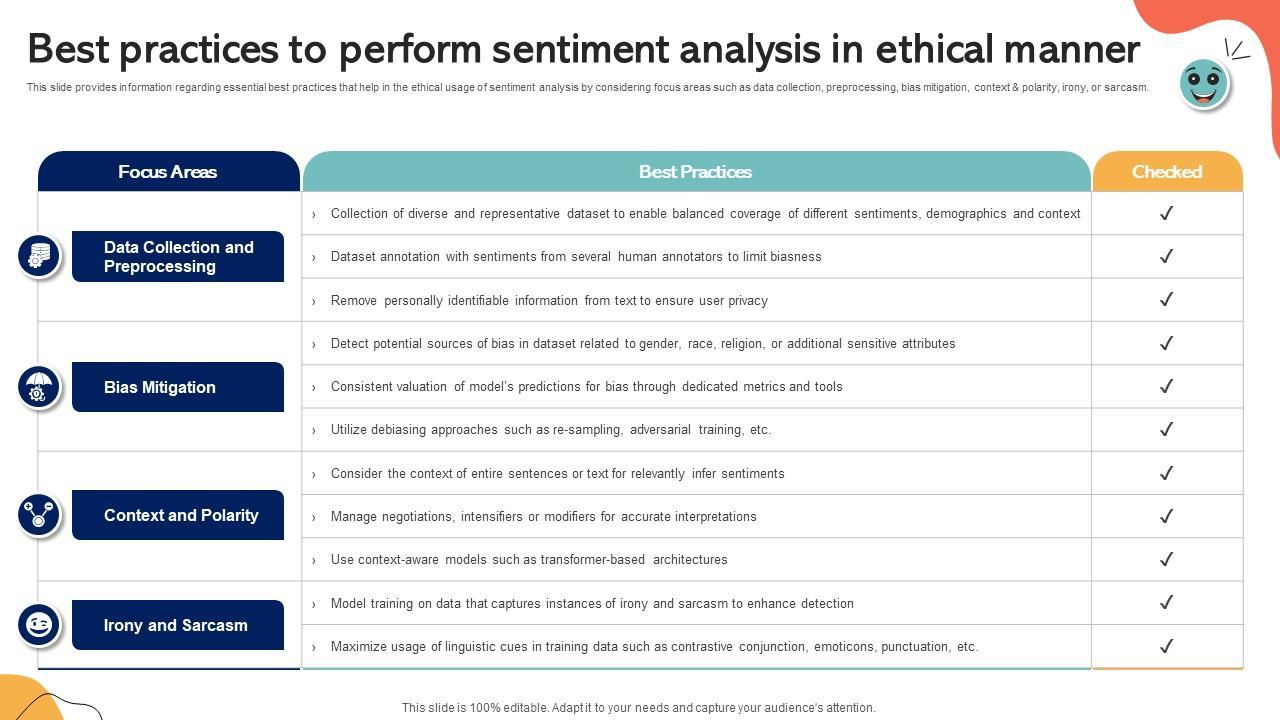Click the checkmark for removing personally identifiable information

click(x=1166, y=299)
